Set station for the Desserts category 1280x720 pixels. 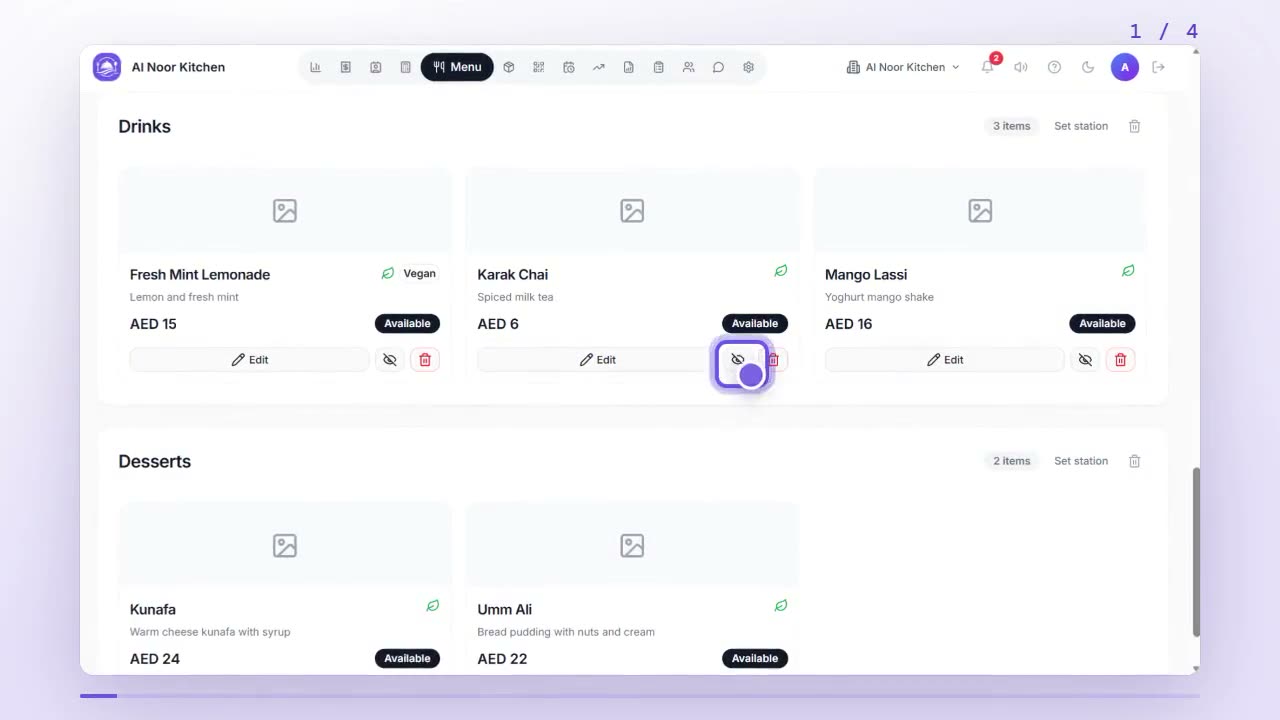point(1081,461)
